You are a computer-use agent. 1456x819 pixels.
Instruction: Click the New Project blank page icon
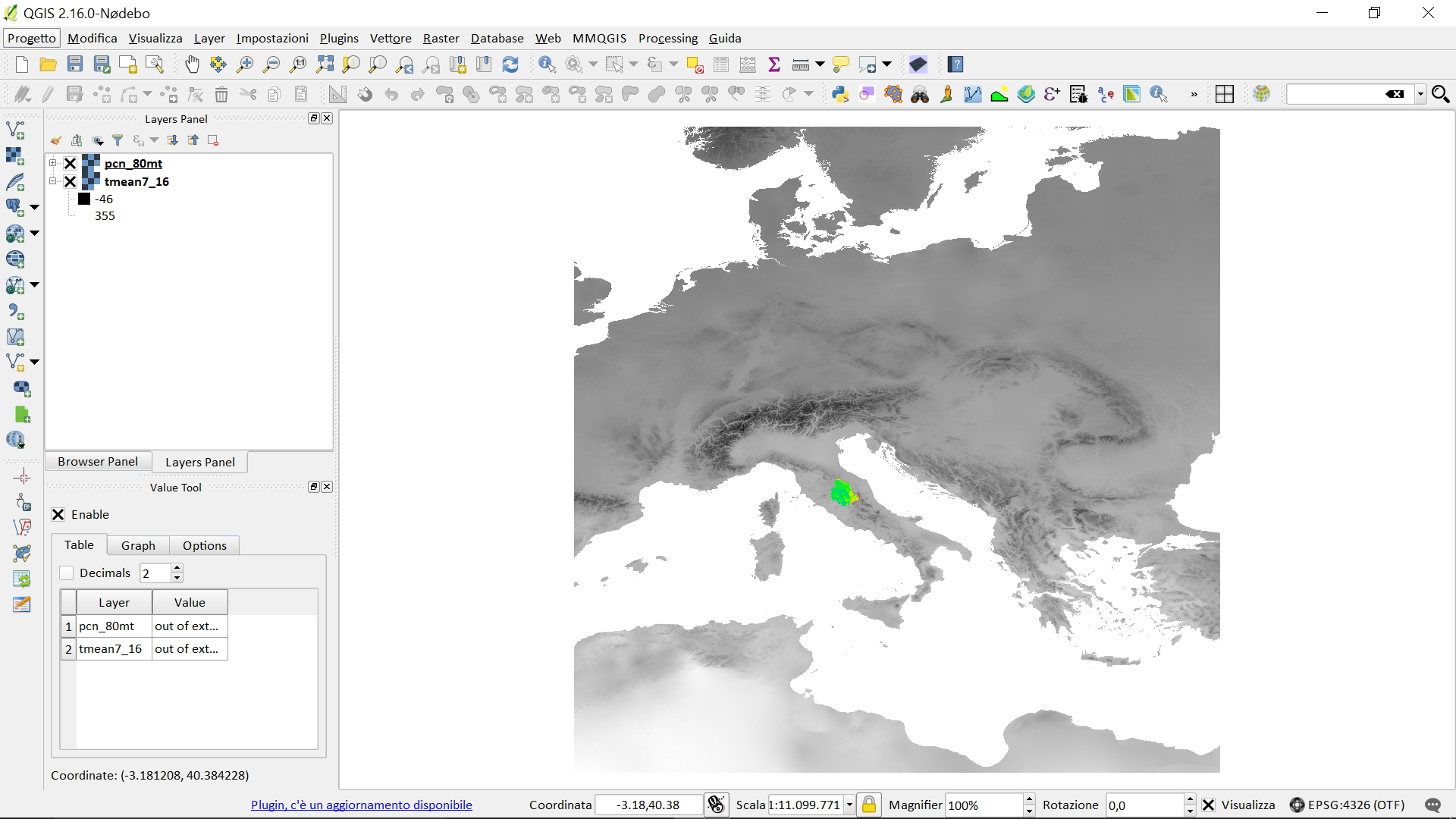pos(21,64)
